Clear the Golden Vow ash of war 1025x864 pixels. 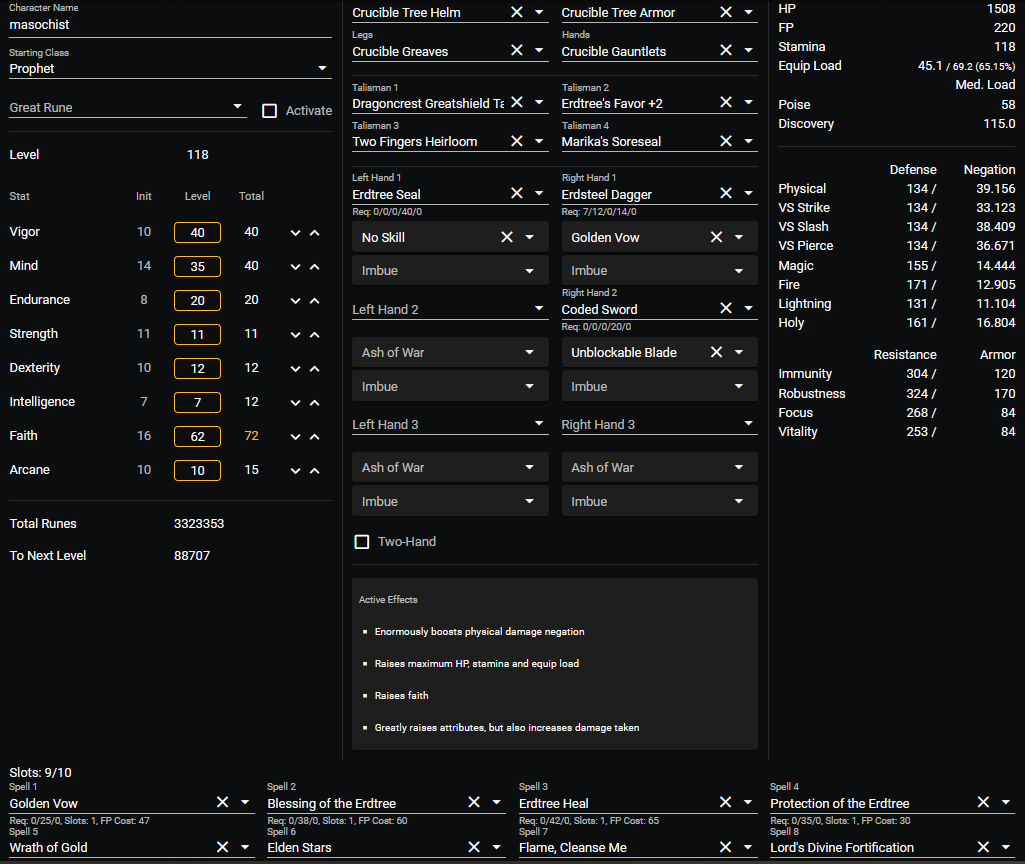tap(716, 237)
